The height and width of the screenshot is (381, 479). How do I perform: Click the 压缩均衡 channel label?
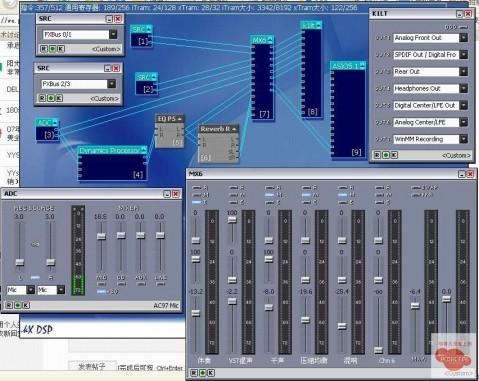point(314,361)
